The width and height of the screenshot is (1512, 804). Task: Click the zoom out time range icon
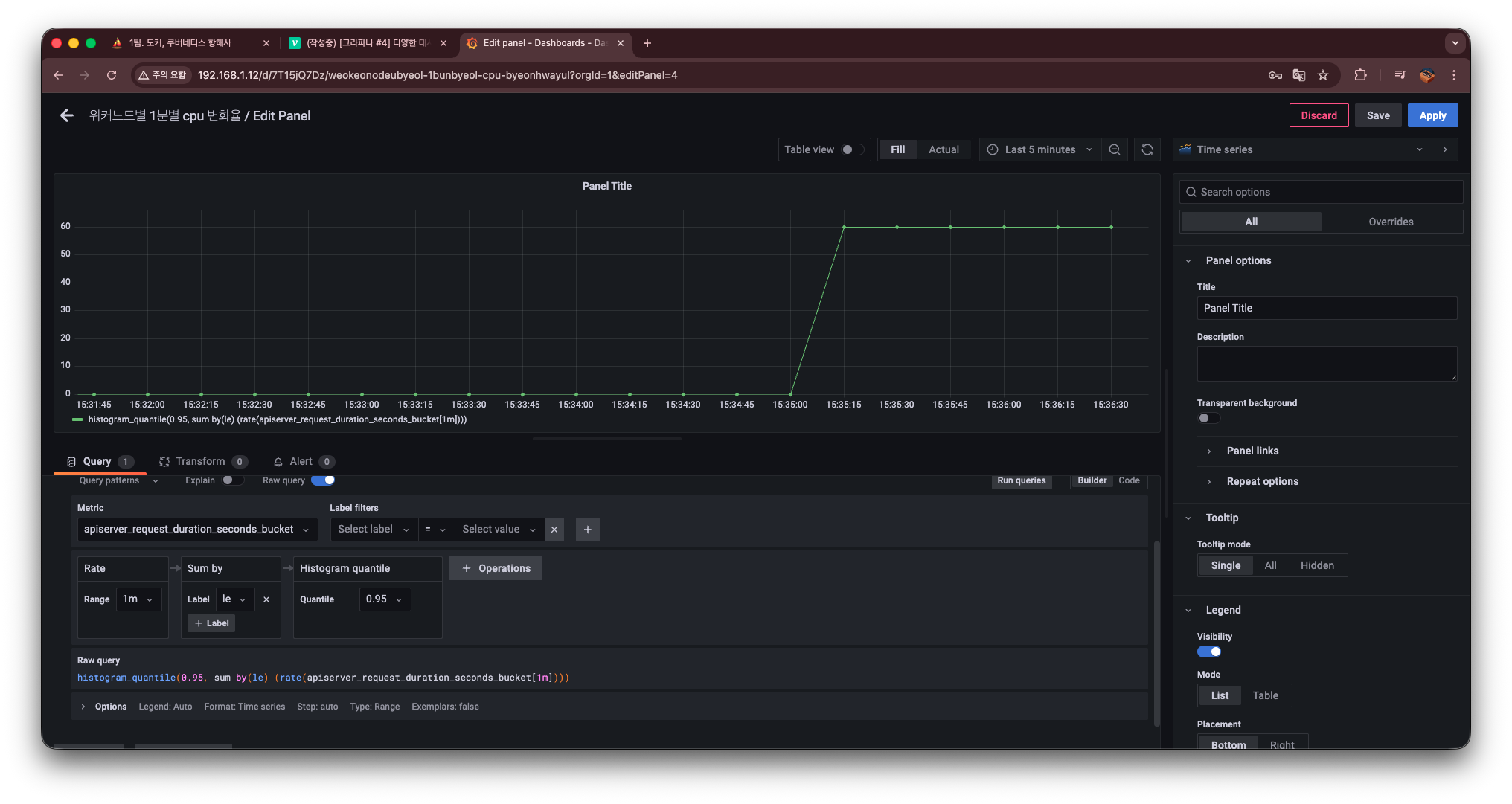point(1115,149)
